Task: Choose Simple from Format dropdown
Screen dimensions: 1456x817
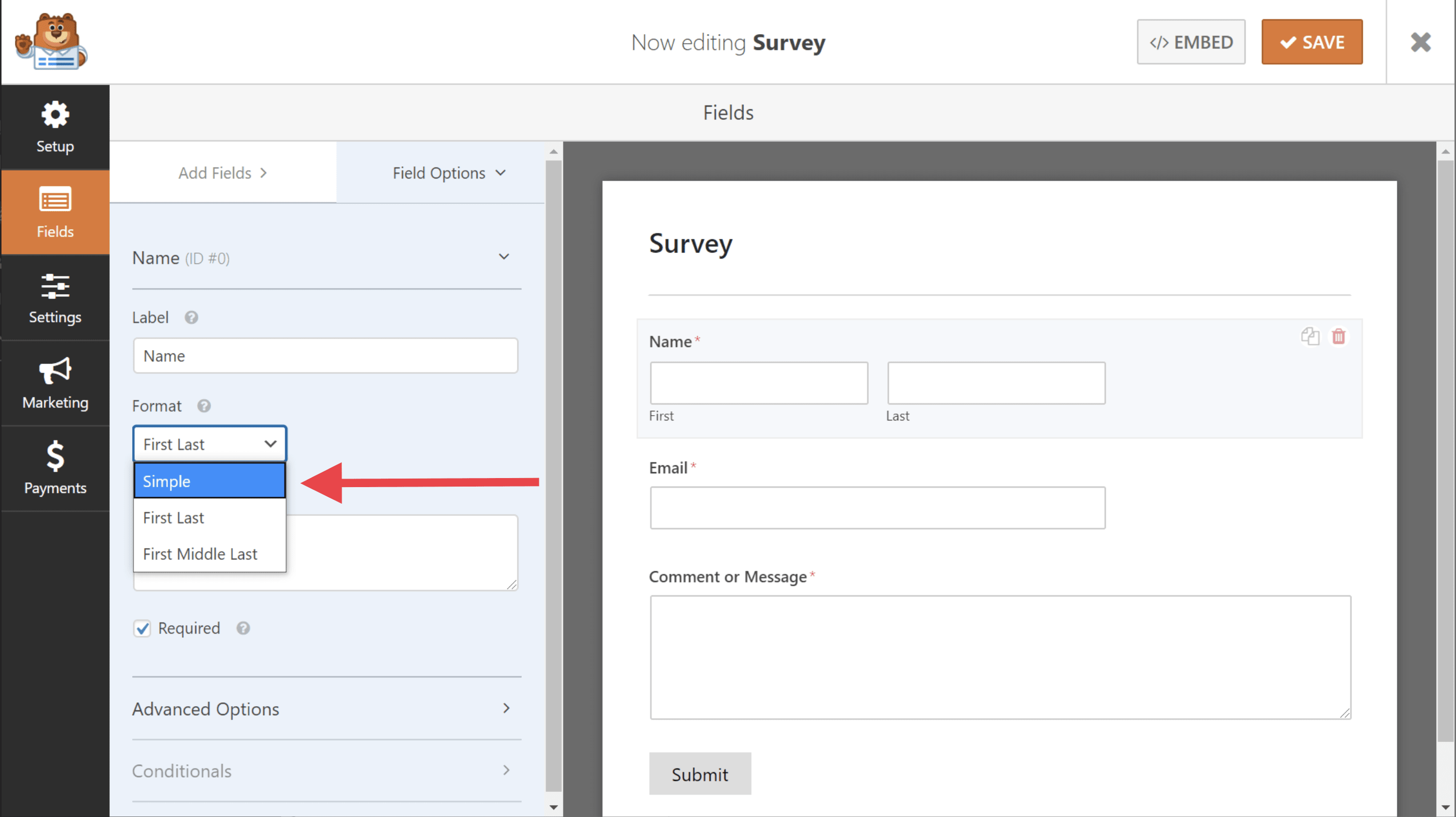Action: pos(209,481)
